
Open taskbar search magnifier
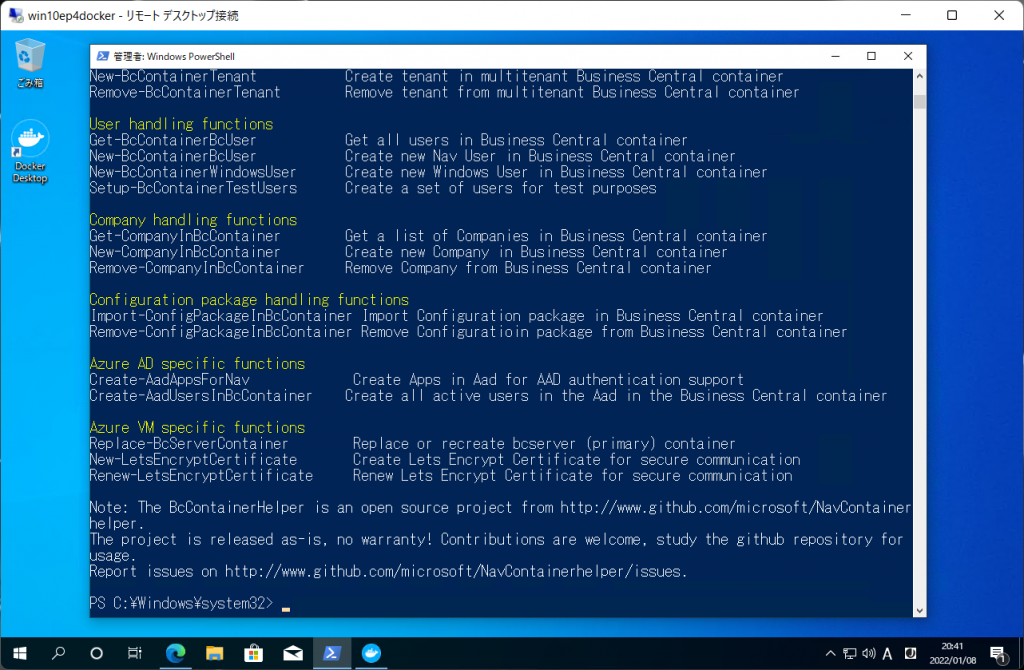click(x=59, y=653)
